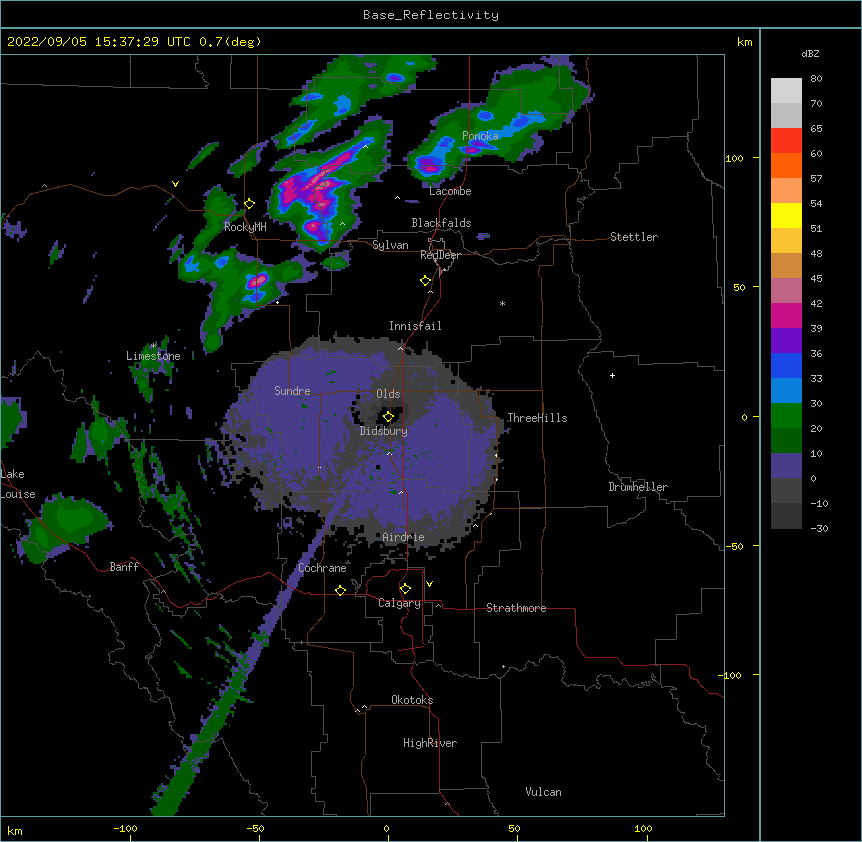This screenshot has height=842, width=862.
Task: Click the Louise label at left edge
Action: pyautogui.click(x=18, y=494)
